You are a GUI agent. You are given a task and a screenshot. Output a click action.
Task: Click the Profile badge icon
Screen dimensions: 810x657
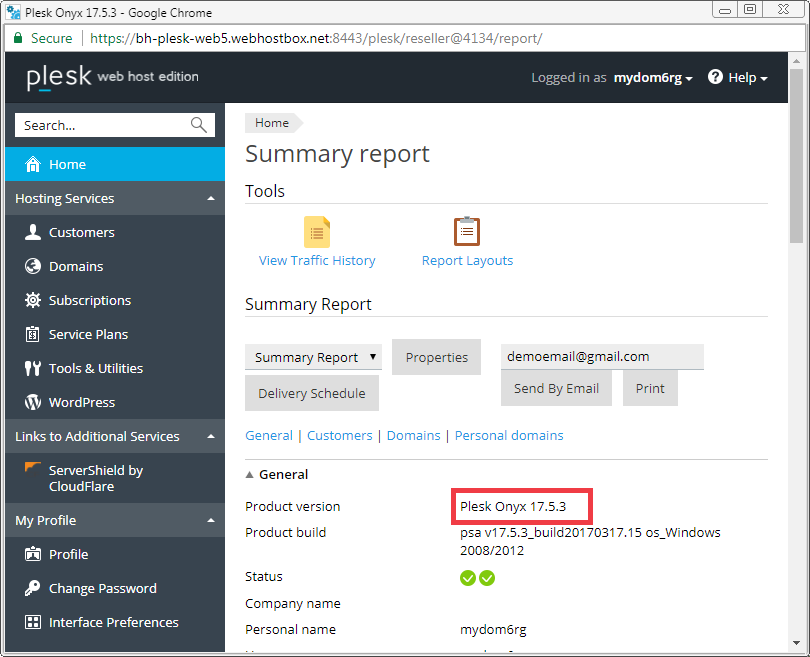pos(33,554)
